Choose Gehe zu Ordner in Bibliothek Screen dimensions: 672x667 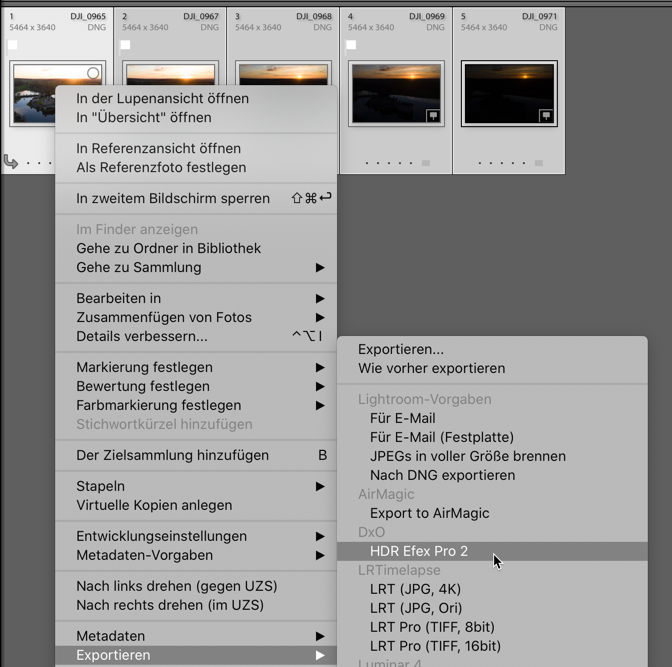tap(196, 248)
